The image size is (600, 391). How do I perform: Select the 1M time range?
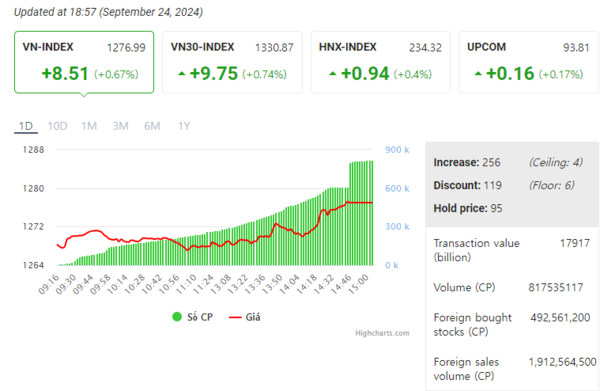(x=89, y=126)
